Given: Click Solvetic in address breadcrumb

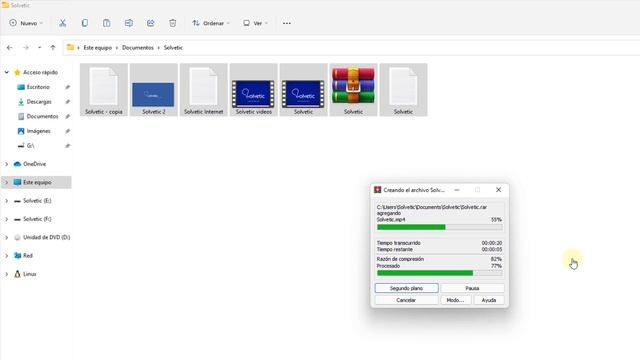Looking at the screenshot, I should pyautogui.click(x=173, y=48).
